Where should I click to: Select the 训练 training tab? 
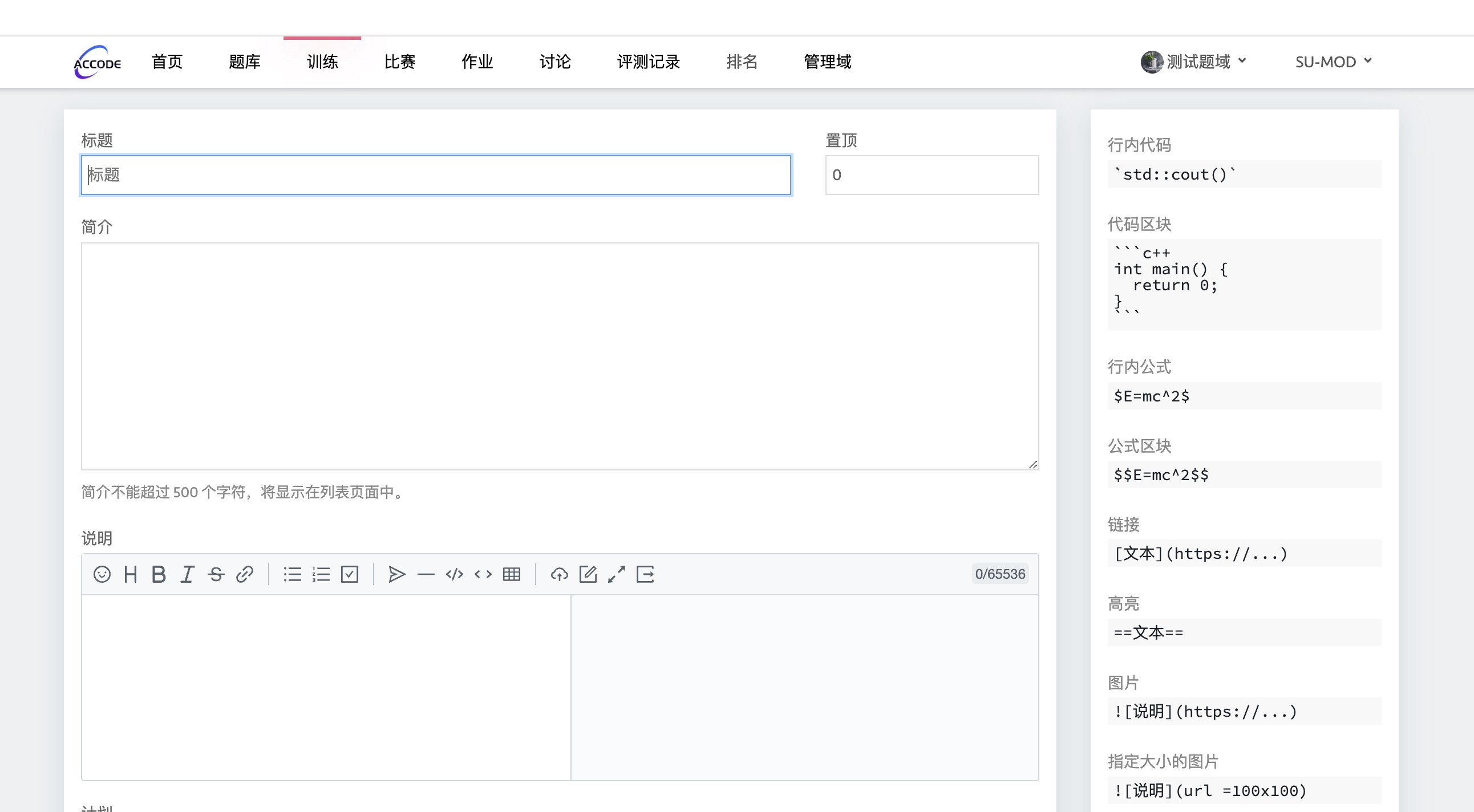(322, 62)
